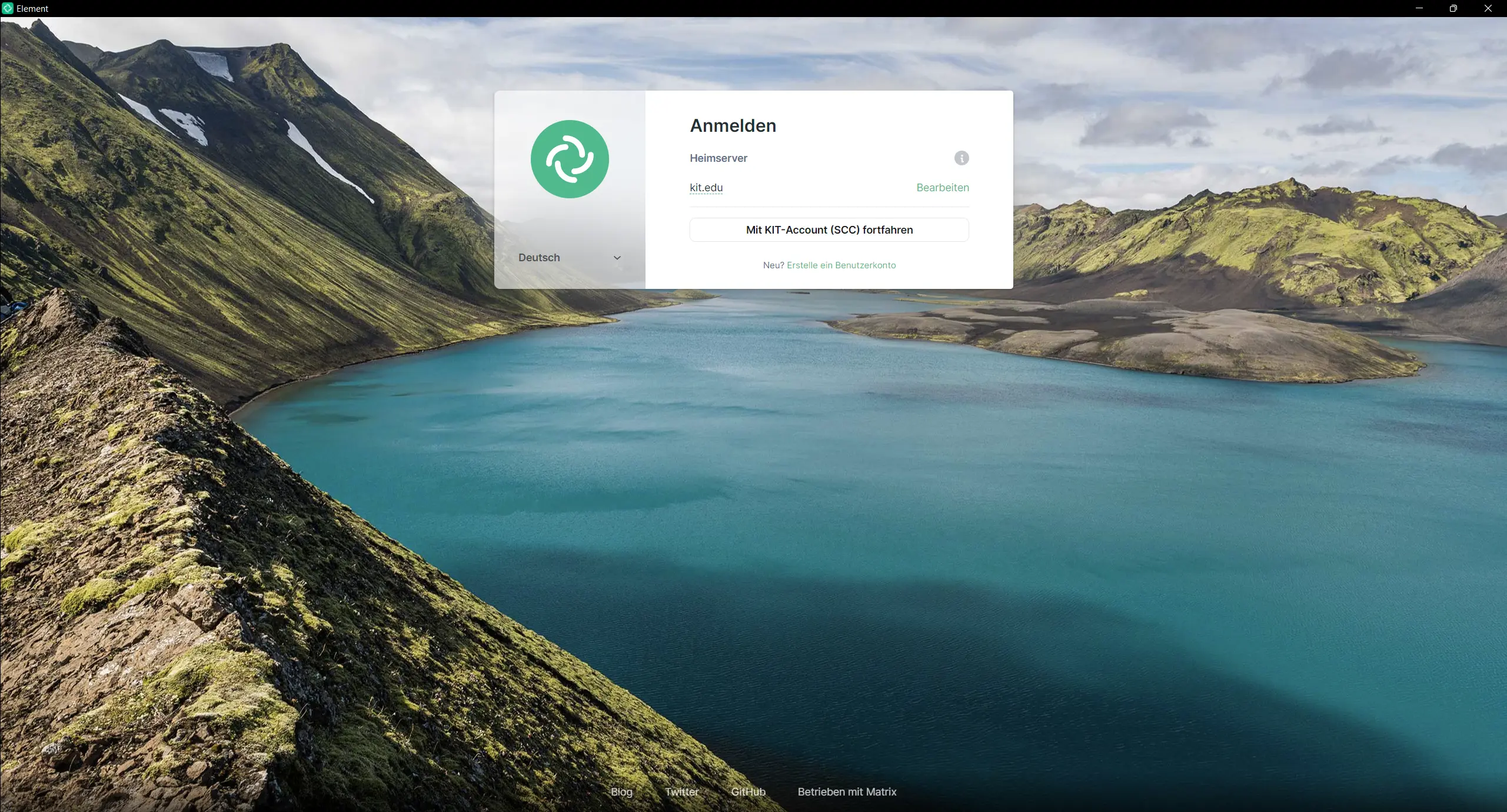Click the restore window icon
This screenshot has width=1507, height=812.
click(x=1453, y=8)
